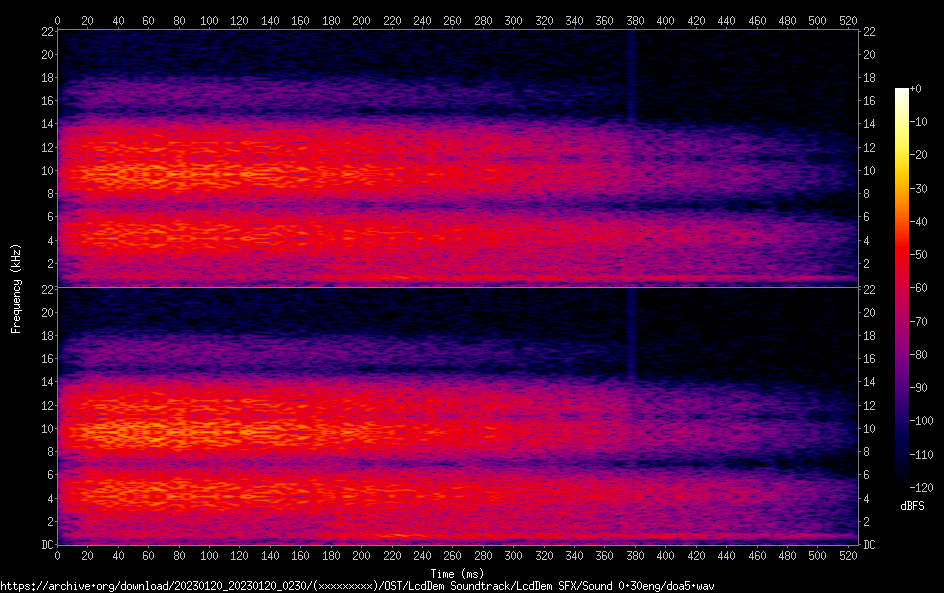Click the dBFS label under the color scale
This screenshot has height=593, width=944.
(x=912, y=507)
